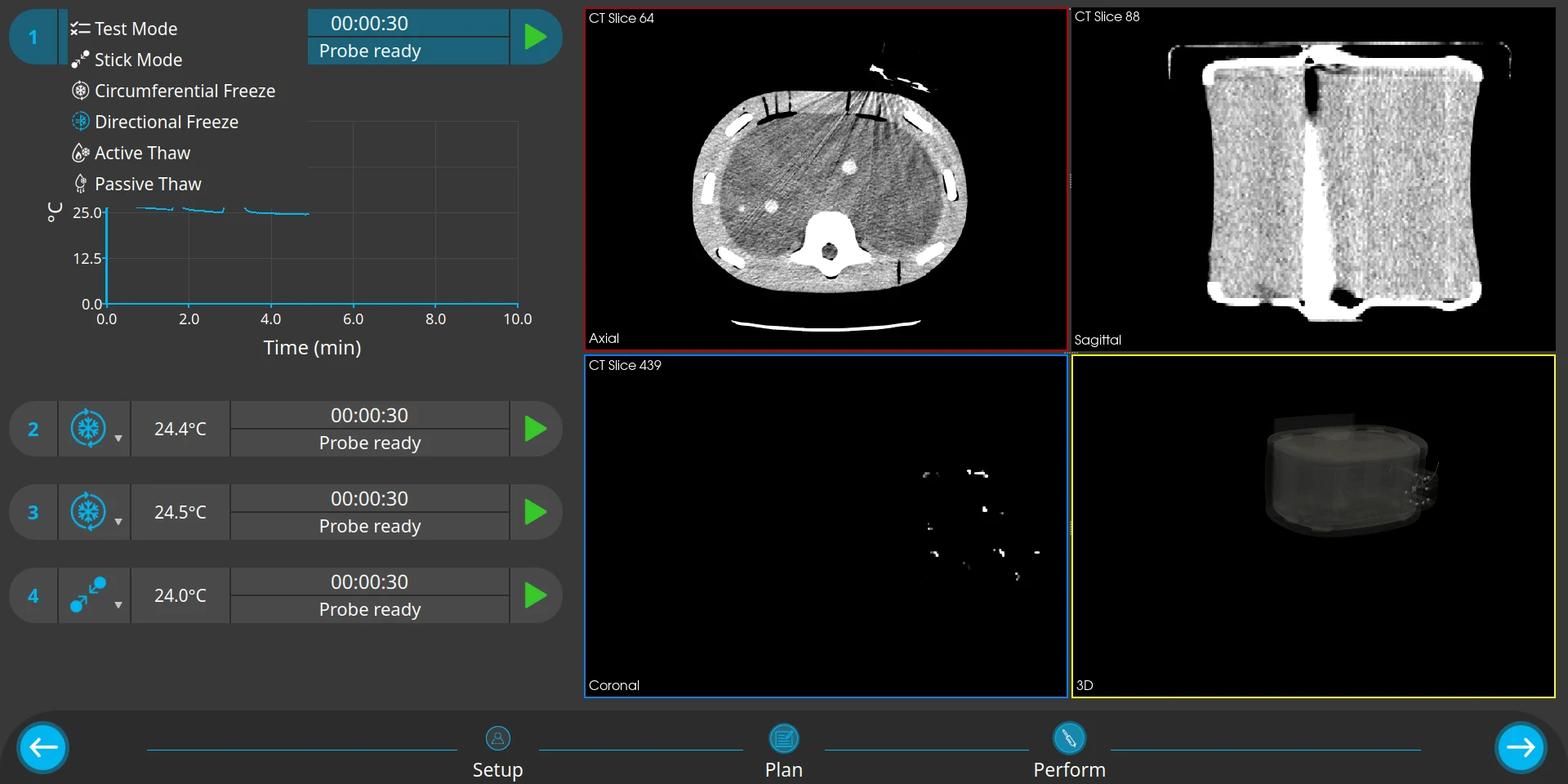The height and width of the screenshot is (784, 1568).
Task: Open the Perform step
Action: click(1069, 752)
